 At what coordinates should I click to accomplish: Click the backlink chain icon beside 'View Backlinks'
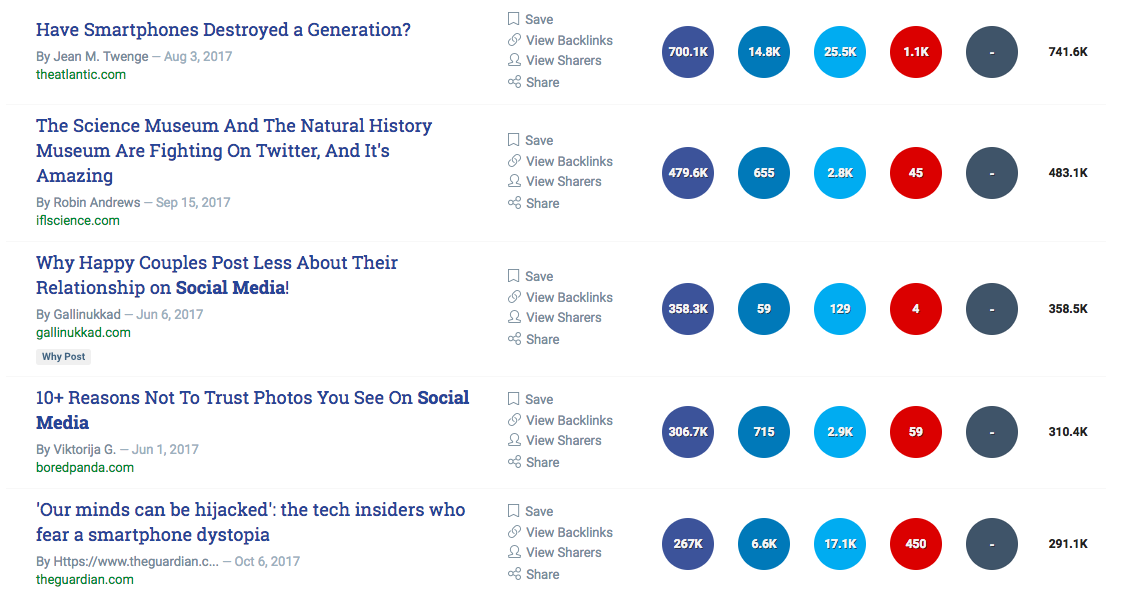(514, 40)
